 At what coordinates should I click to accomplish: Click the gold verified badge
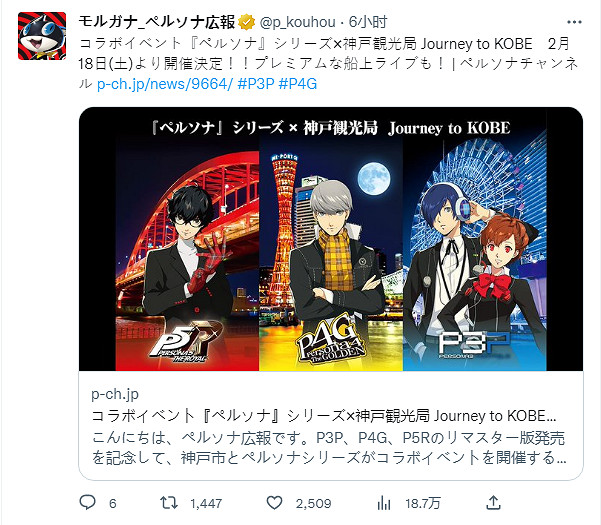(x=247, y=22)
